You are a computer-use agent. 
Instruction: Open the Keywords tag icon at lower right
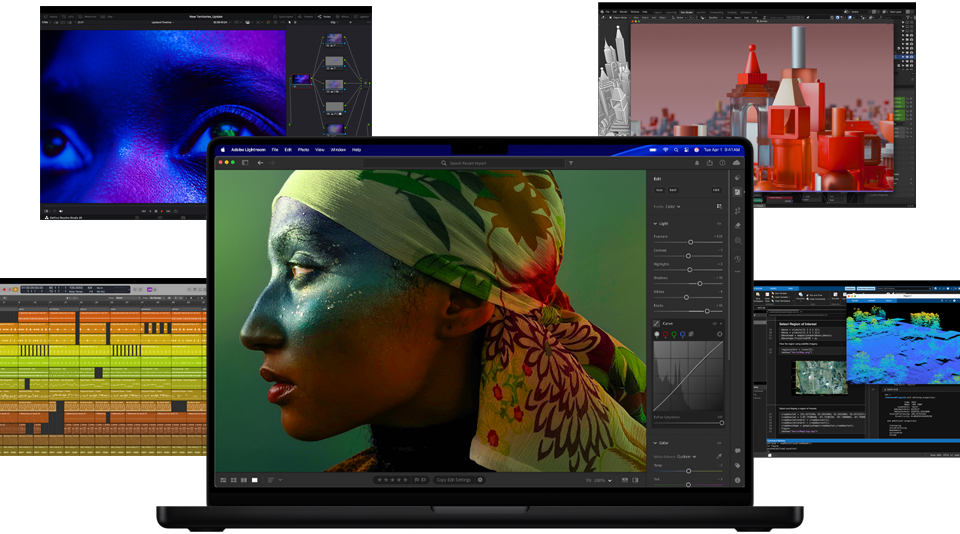click(737, 465)
